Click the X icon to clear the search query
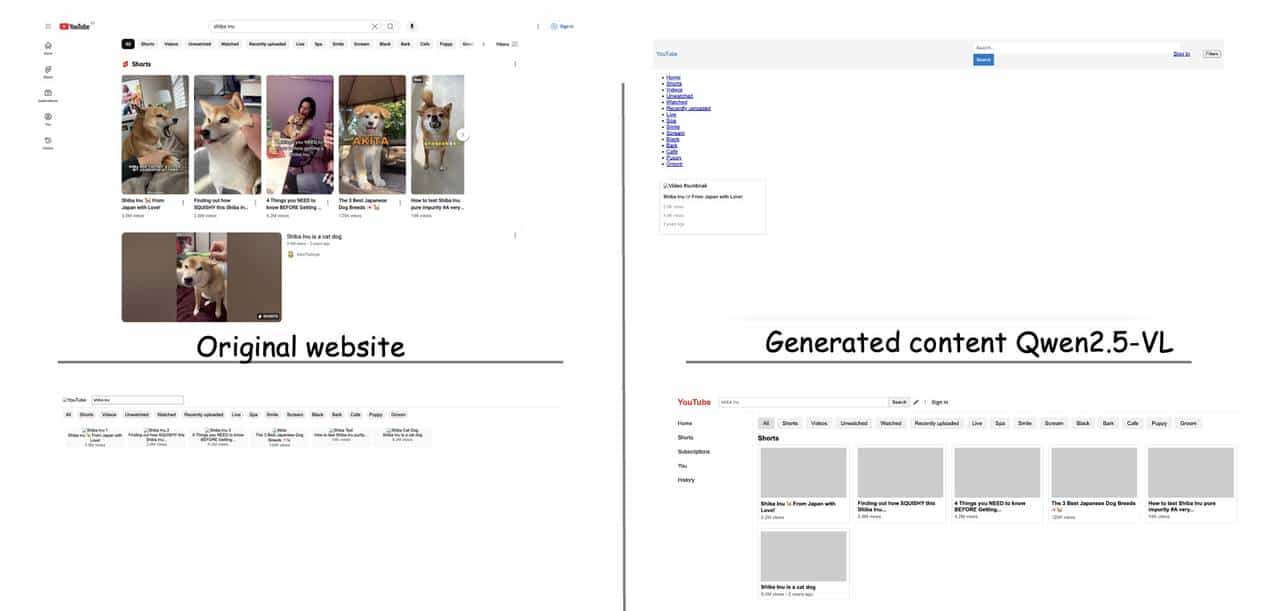Image resolution: width=1280 pixels, height=611 pixels. point(375,26)
